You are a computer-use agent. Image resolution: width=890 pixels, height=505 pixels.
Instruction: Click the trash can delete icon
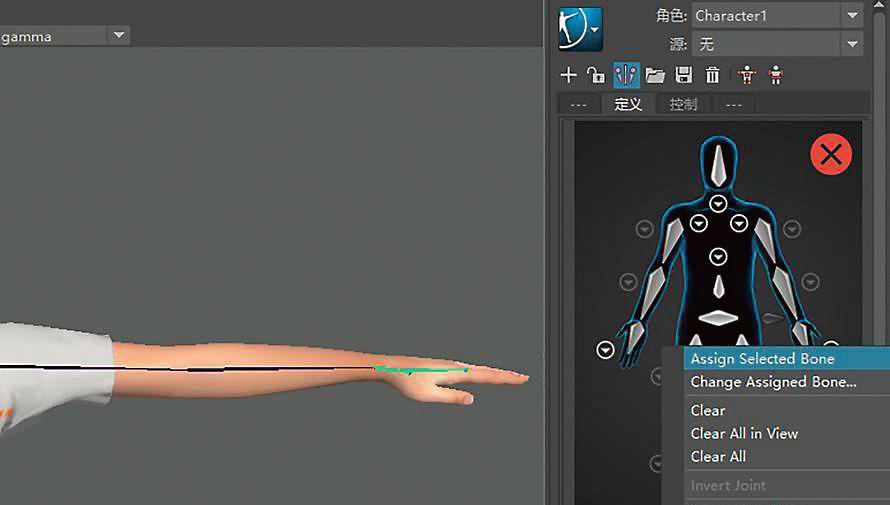712,75
